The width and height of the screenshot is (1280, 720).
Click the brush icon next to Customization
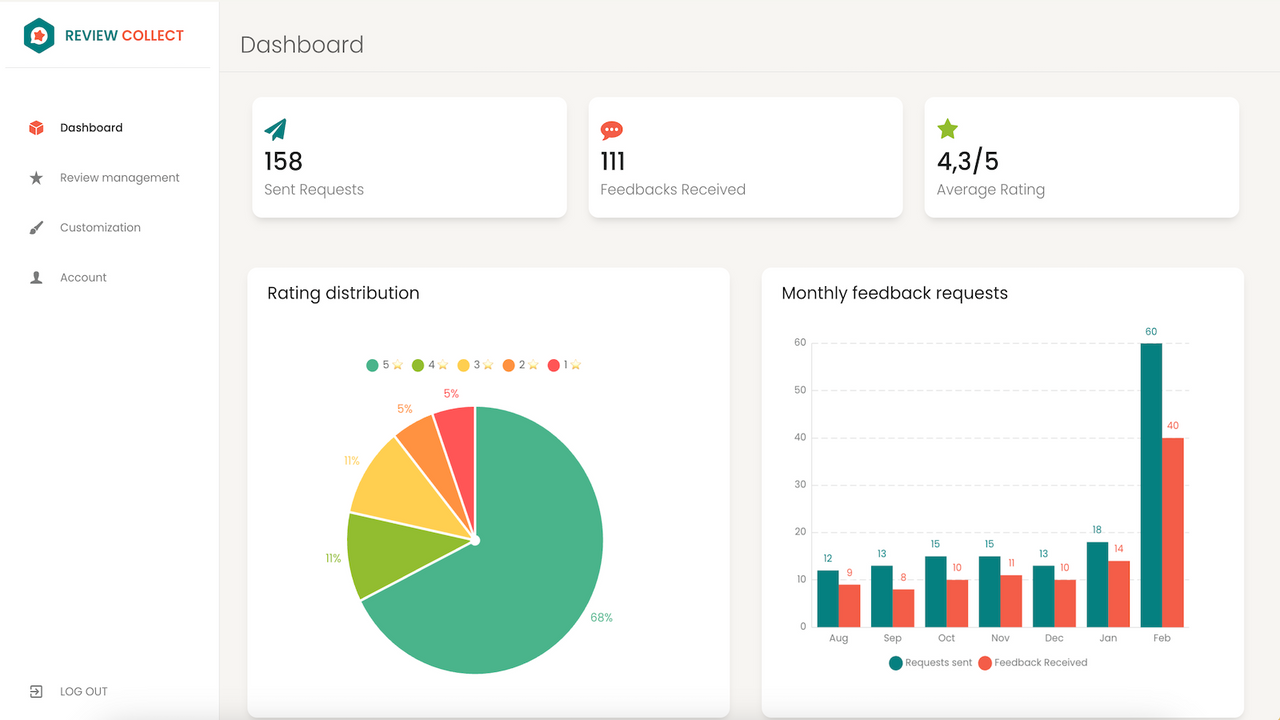coord(37,227)
